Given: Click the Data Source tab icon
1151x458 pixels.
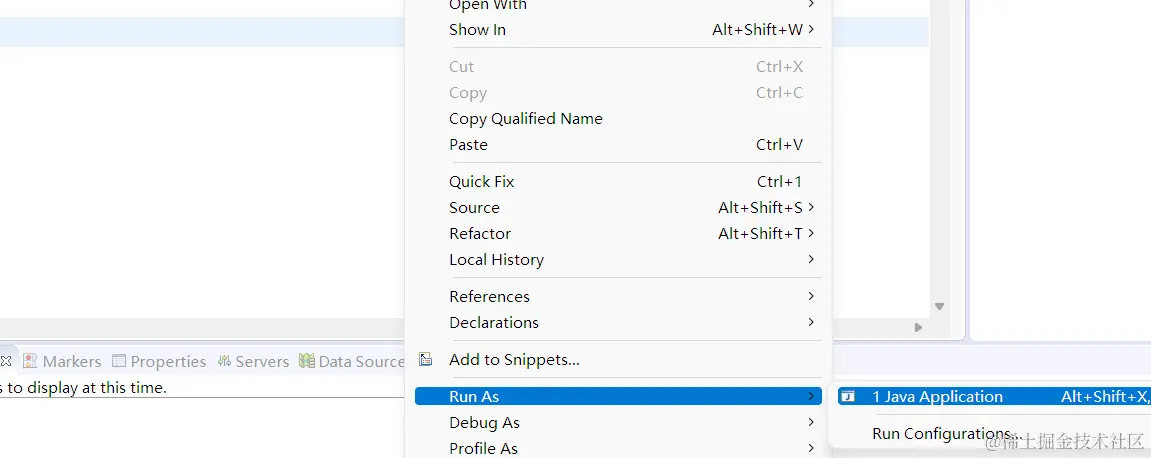Looking at the screenshot, I should click(x=307, y=360).
